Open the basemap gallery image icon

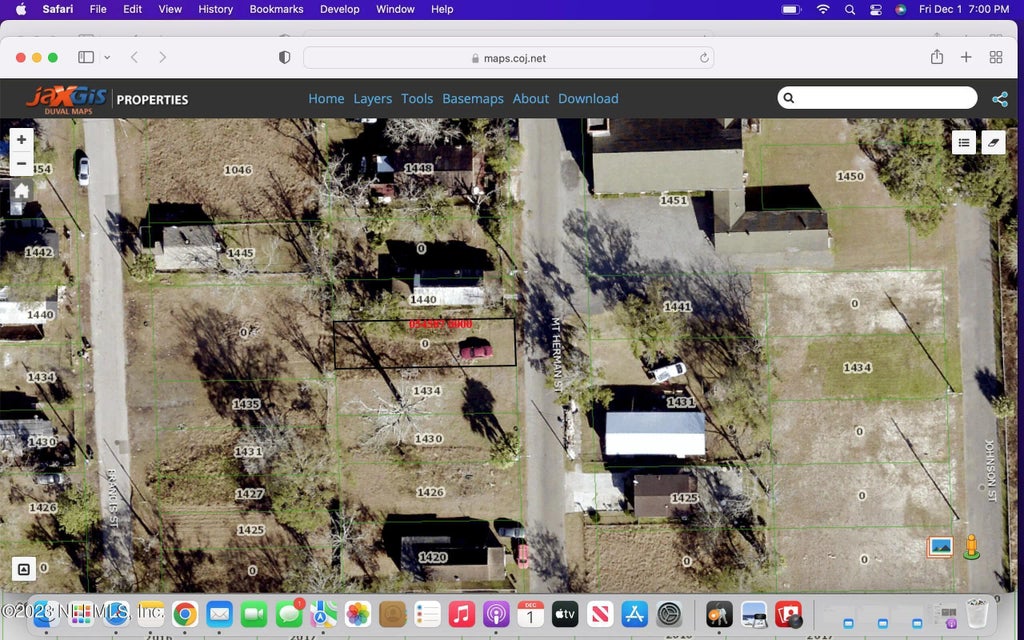(940, 547)
